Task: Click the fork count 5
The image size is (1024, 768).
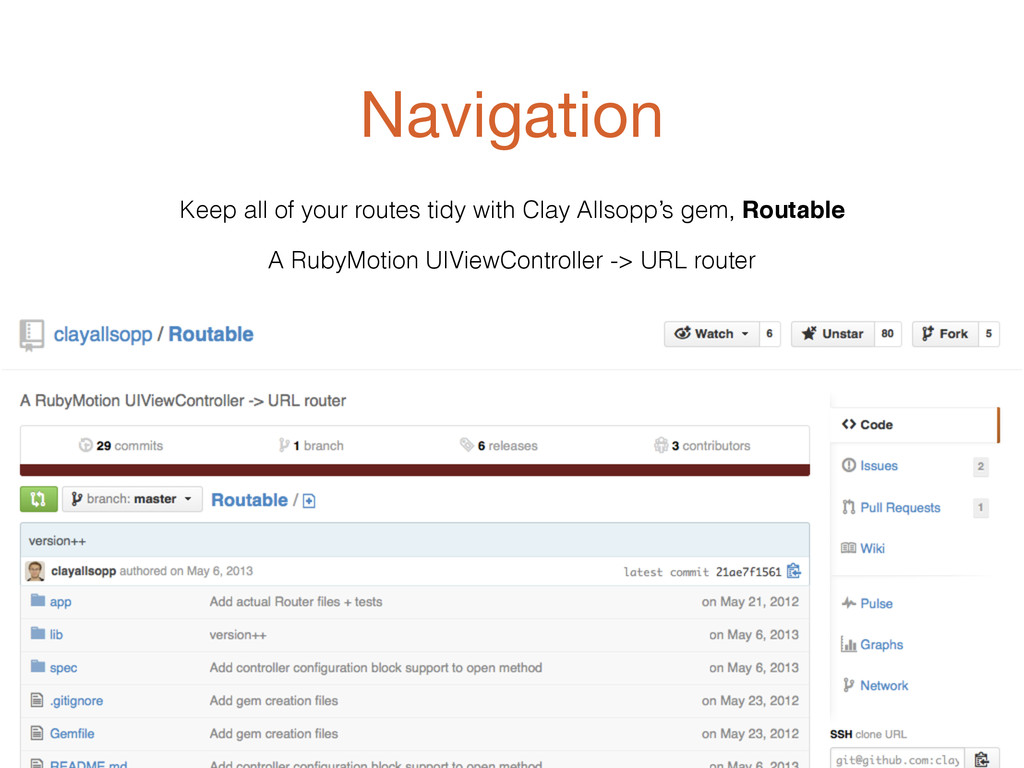Action: coord(989,334)
